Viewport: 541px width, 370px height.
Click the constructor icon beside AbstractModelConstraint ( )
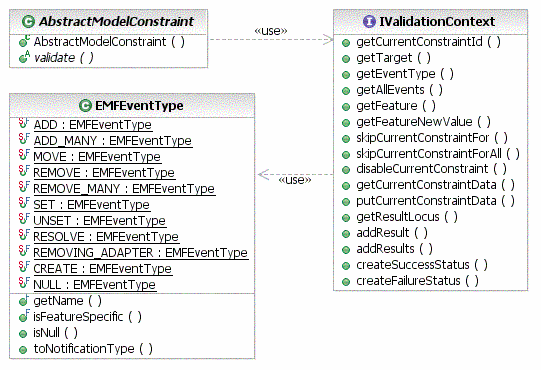[x=24, y=41]
